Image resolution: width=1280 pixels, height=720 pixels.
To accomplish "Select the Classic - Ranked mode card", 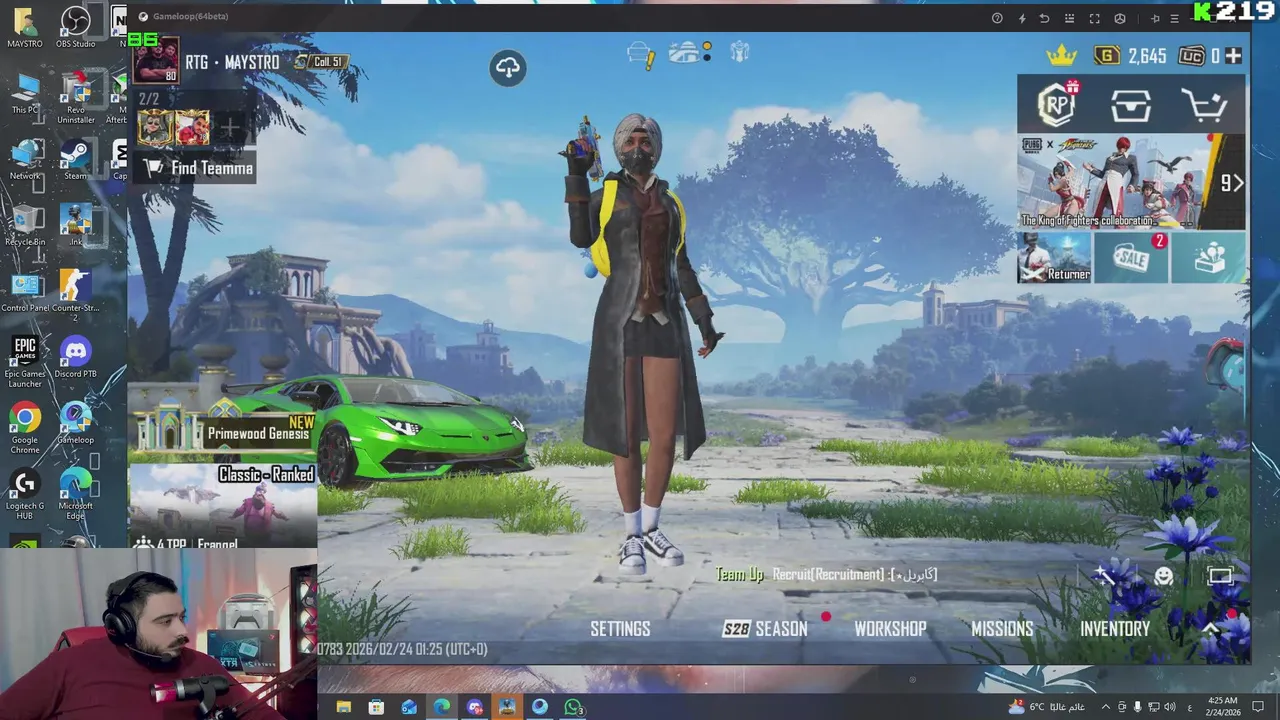I will [x=223, y=506].
